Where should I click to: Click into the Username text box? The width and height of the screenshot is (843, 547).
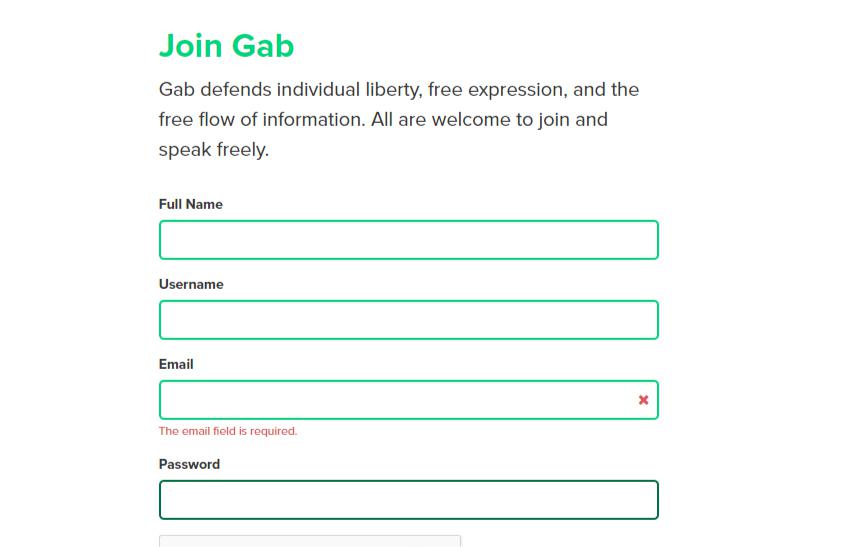[408, 320]
